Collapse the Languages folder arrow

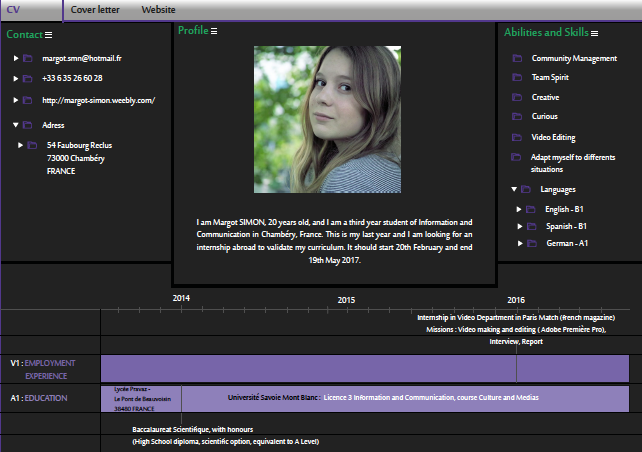(x=514, y=189)
